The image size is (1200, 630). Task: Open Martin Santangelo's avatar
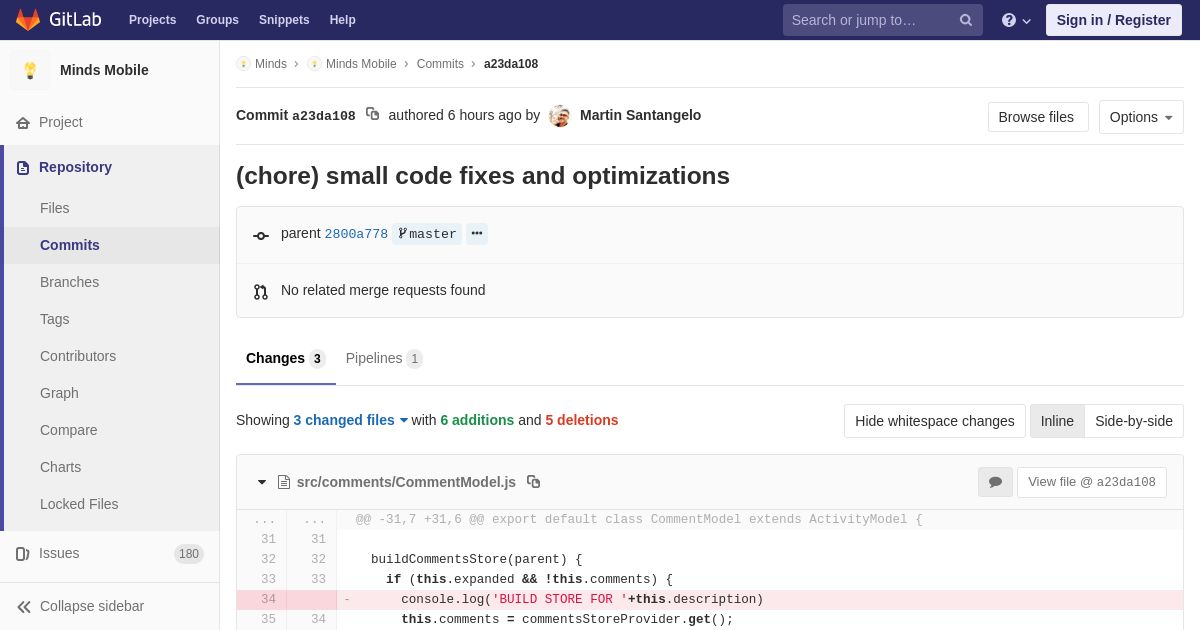[560, 116]
